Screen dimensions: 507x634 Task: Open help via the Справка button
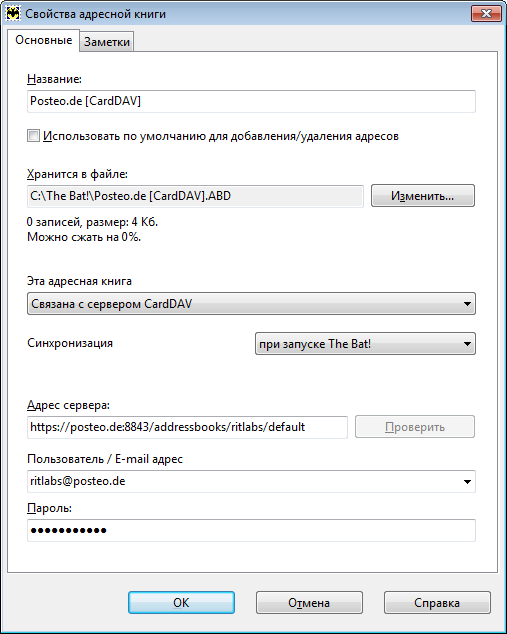(437, 603)
